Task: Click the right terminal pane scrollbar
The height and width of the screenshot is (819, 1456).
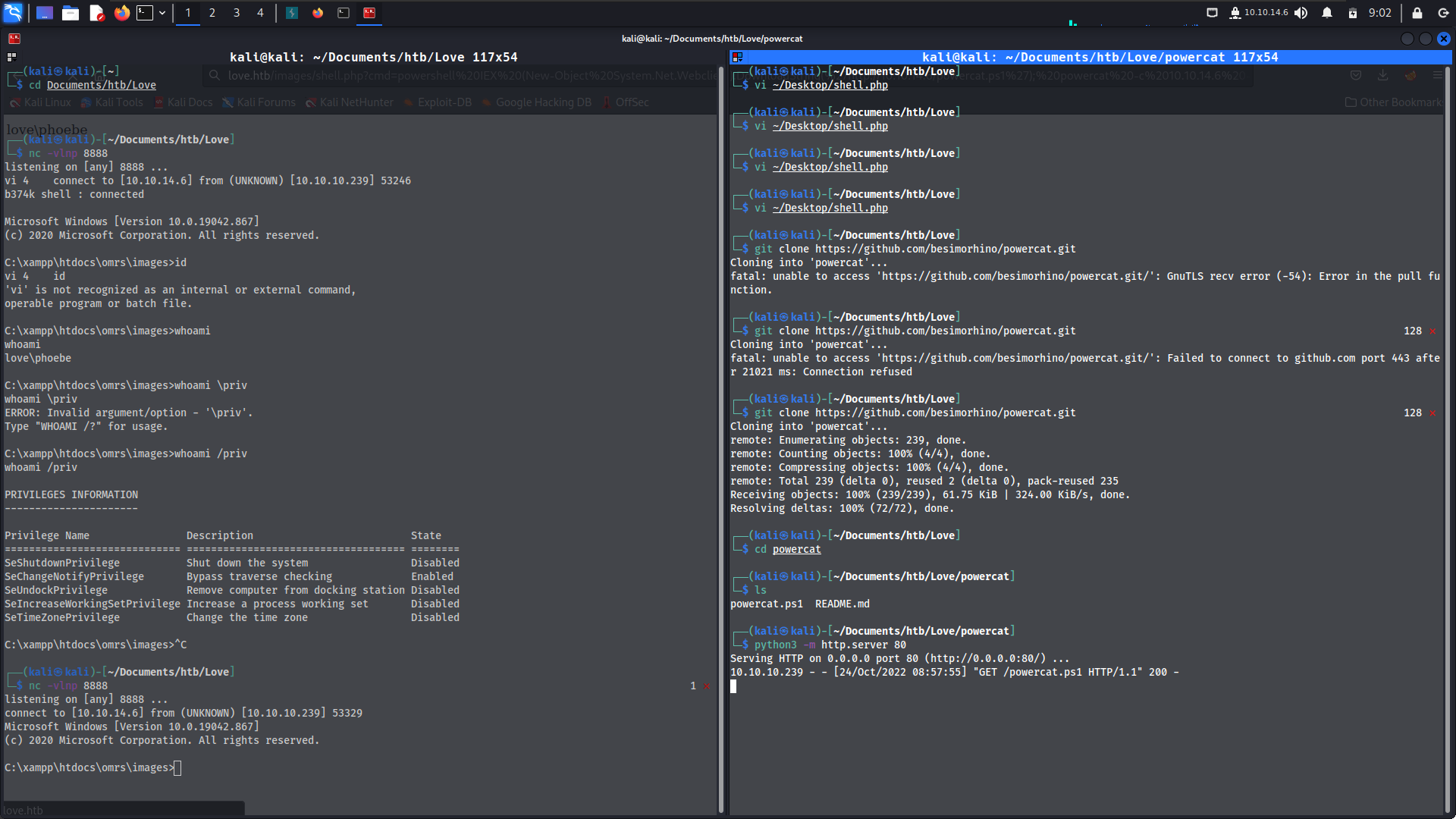Action: (1447, 440)
